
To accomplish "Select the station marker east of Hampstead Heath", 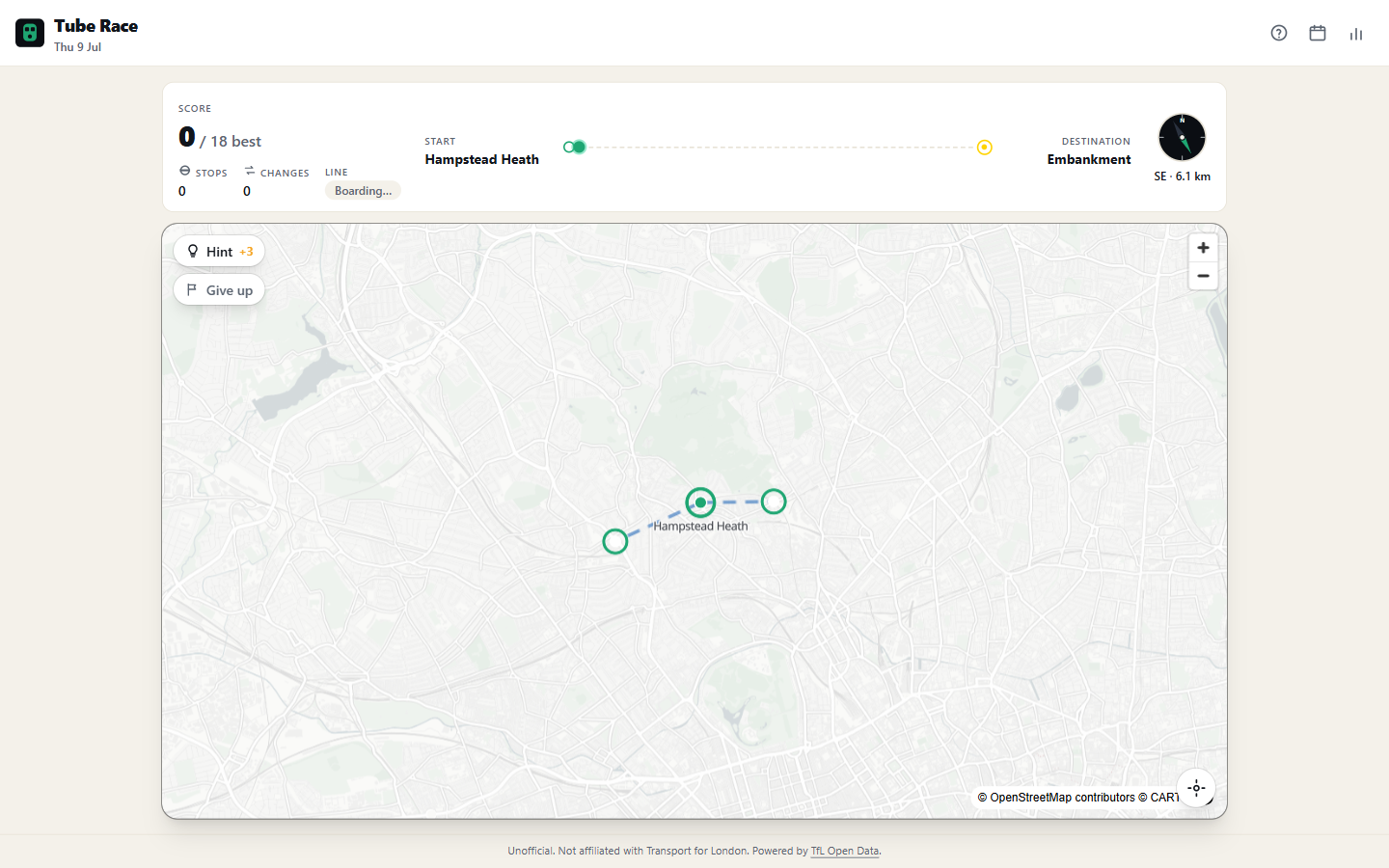I will 774,502.
